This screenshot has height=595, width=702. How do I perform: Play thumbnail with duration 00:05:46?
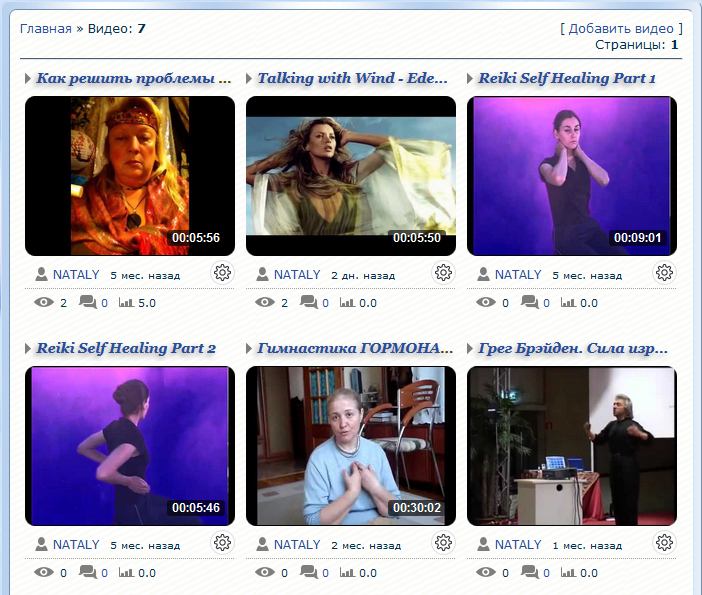(x=130, y=446)
